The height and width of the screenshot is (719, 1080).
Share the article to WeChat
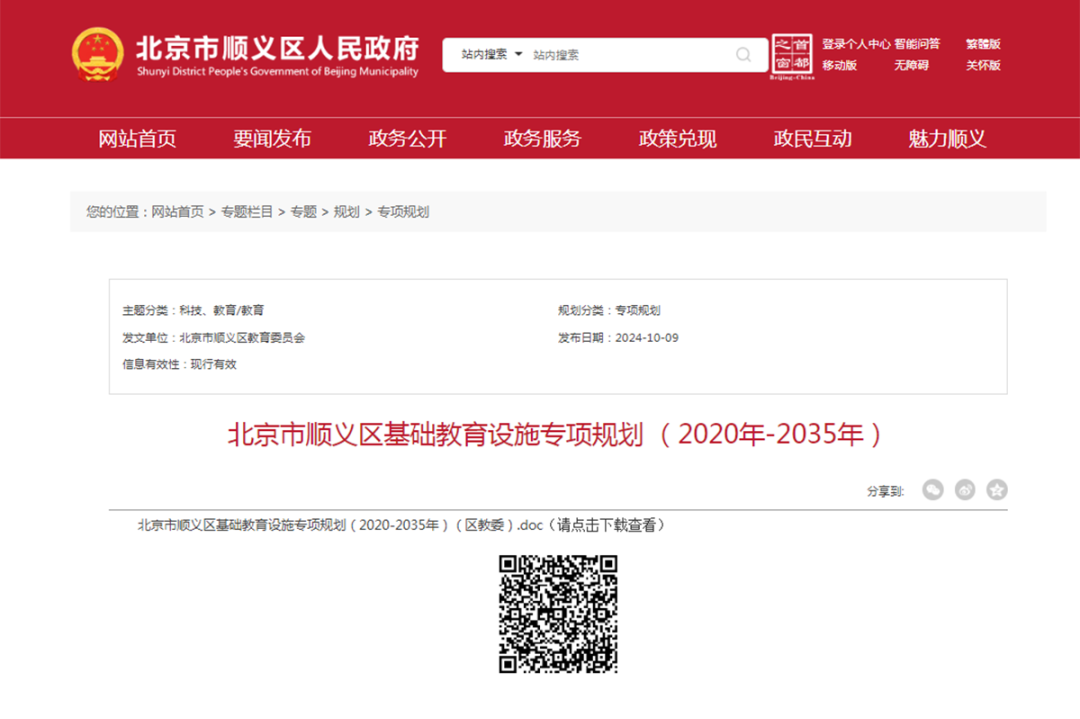[x=933, y=490]
